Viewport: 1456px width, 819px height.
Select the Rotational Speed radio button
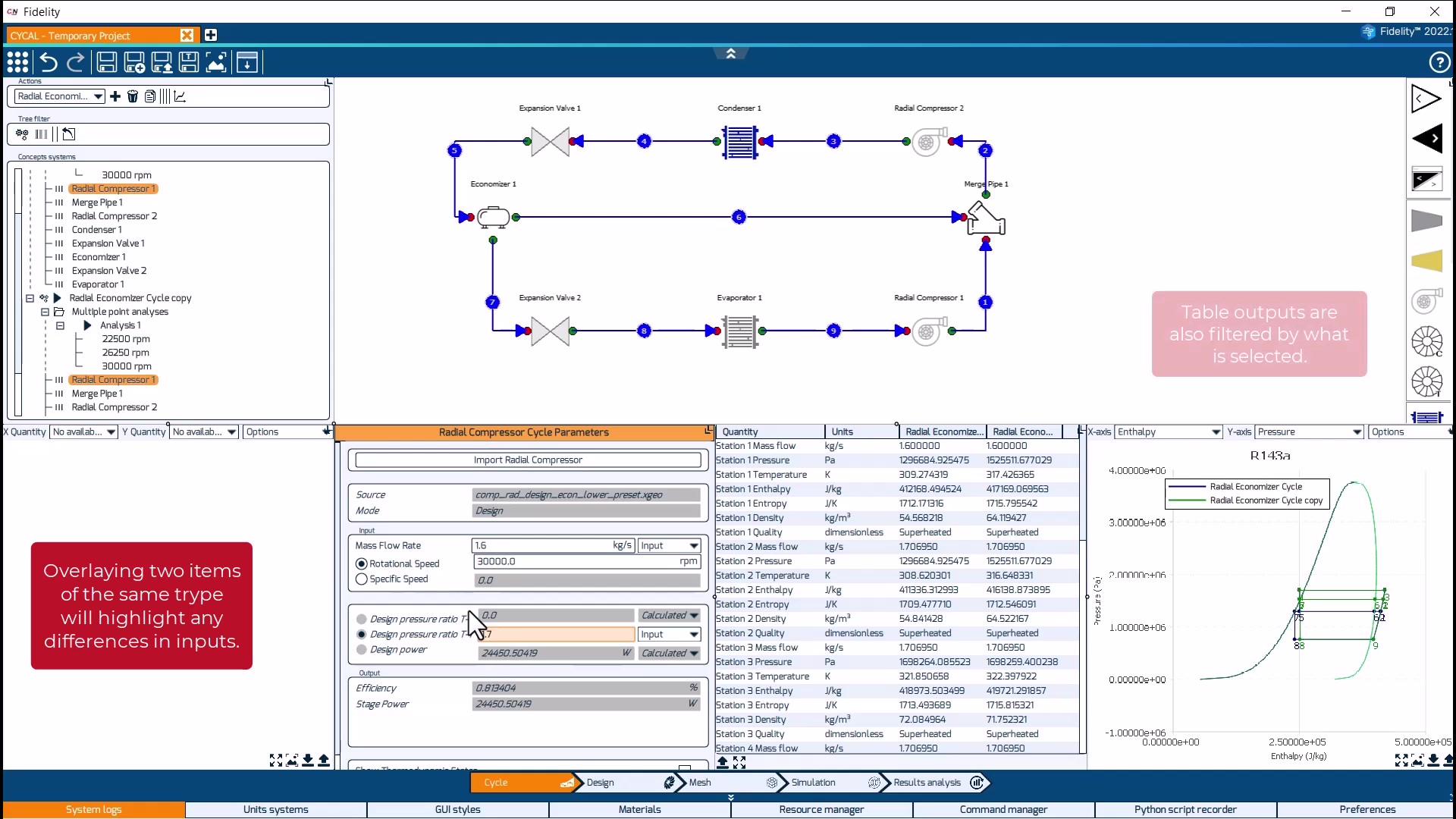(362, 563)
